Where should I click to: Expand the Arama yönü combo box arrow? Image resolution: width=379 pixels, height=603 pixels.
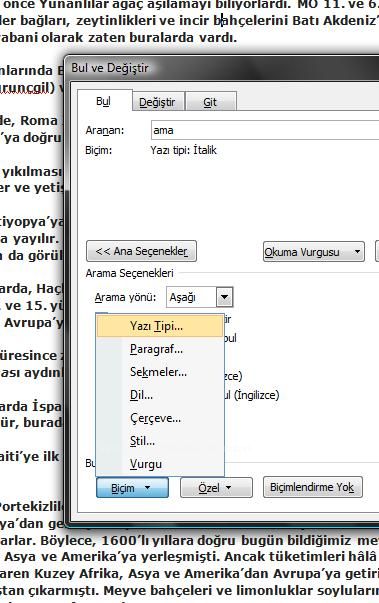click(x=224, y=297)
